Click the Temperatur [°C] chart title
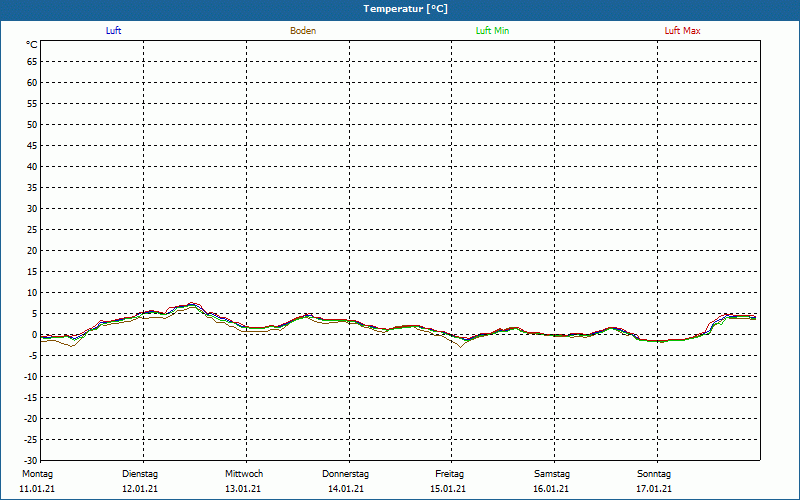The width and height of the screenshot is (800, 500). 406,9
